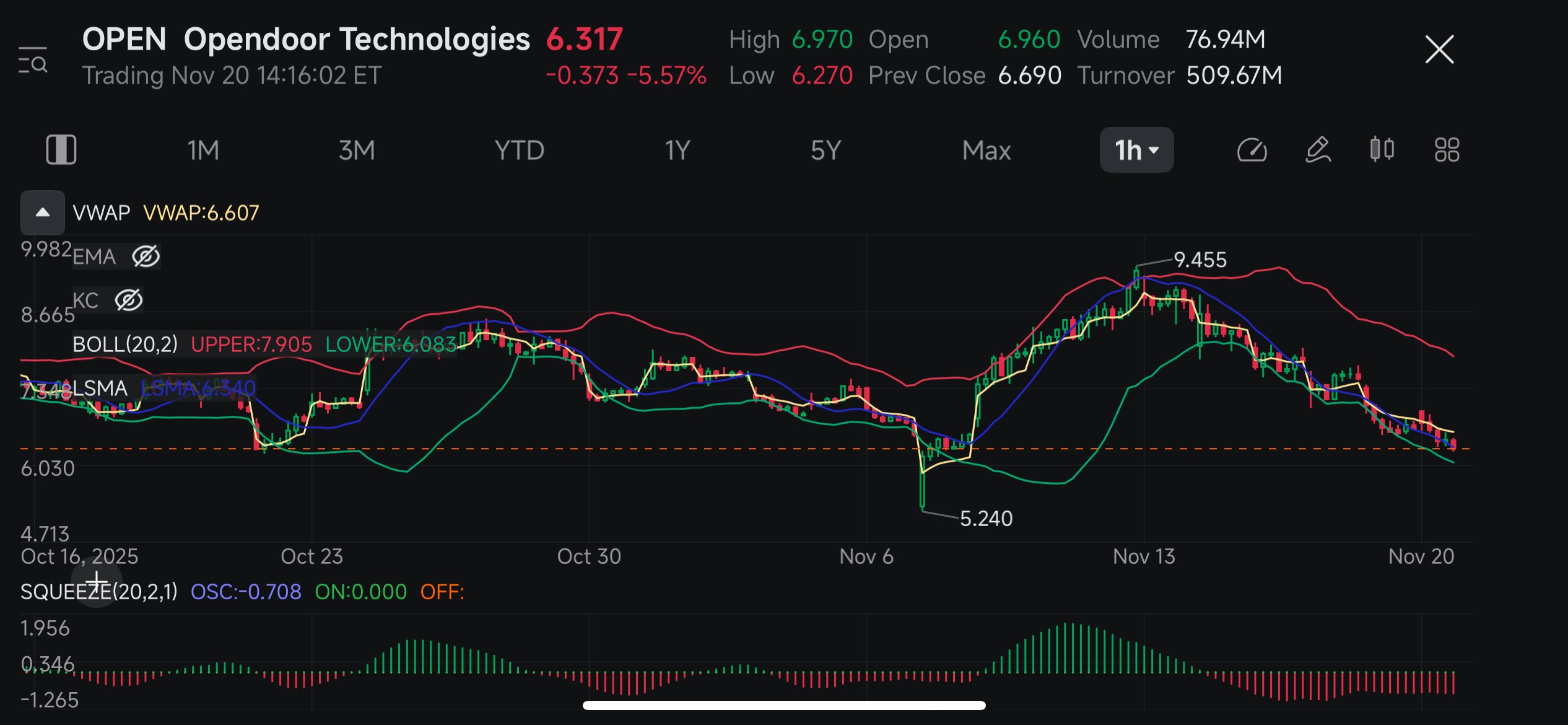Show the hidden EMA indicator
This screenshot has width=1568, height=725.
click(x=146, y=256)
